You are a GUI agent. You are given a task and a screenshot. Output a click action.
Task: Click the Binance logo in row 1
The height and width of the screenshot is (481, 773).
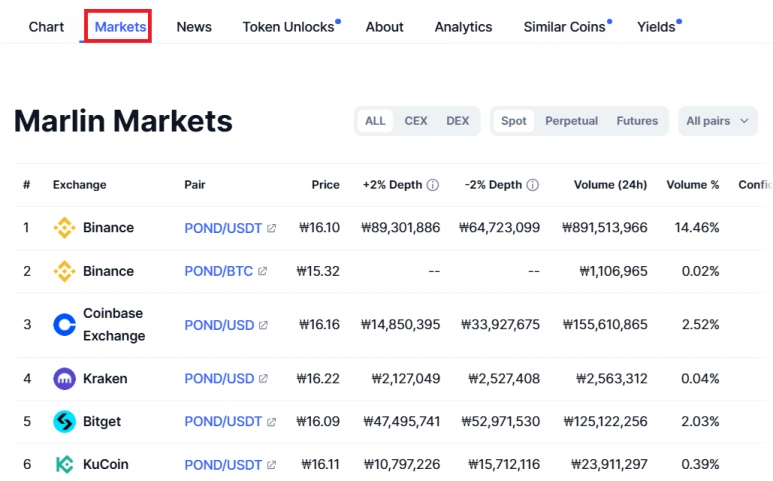tap(64, 228)
